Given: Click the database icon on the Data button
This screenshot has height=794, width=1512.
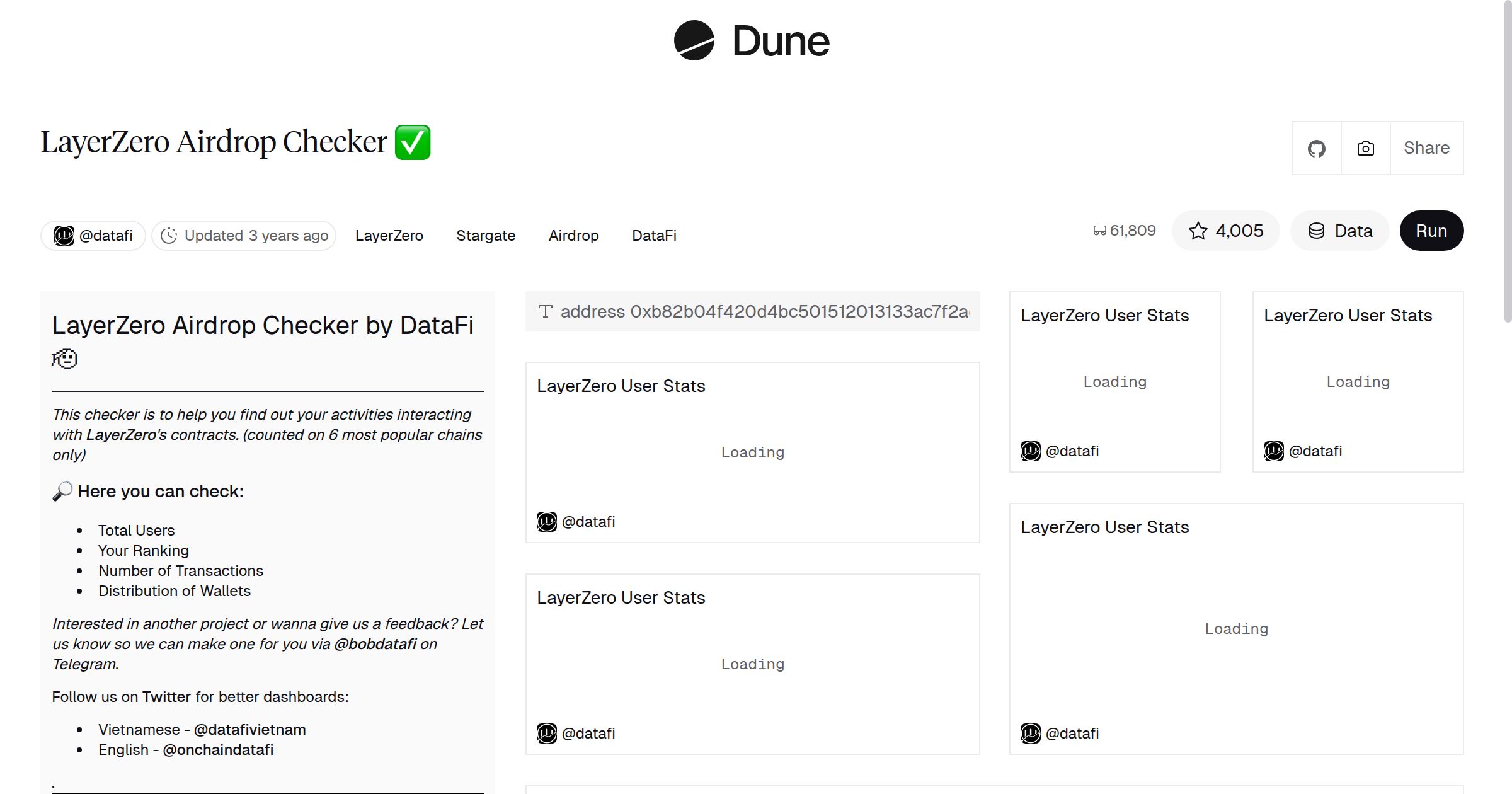Looking at the screenshot, I should click(1317, 231).
